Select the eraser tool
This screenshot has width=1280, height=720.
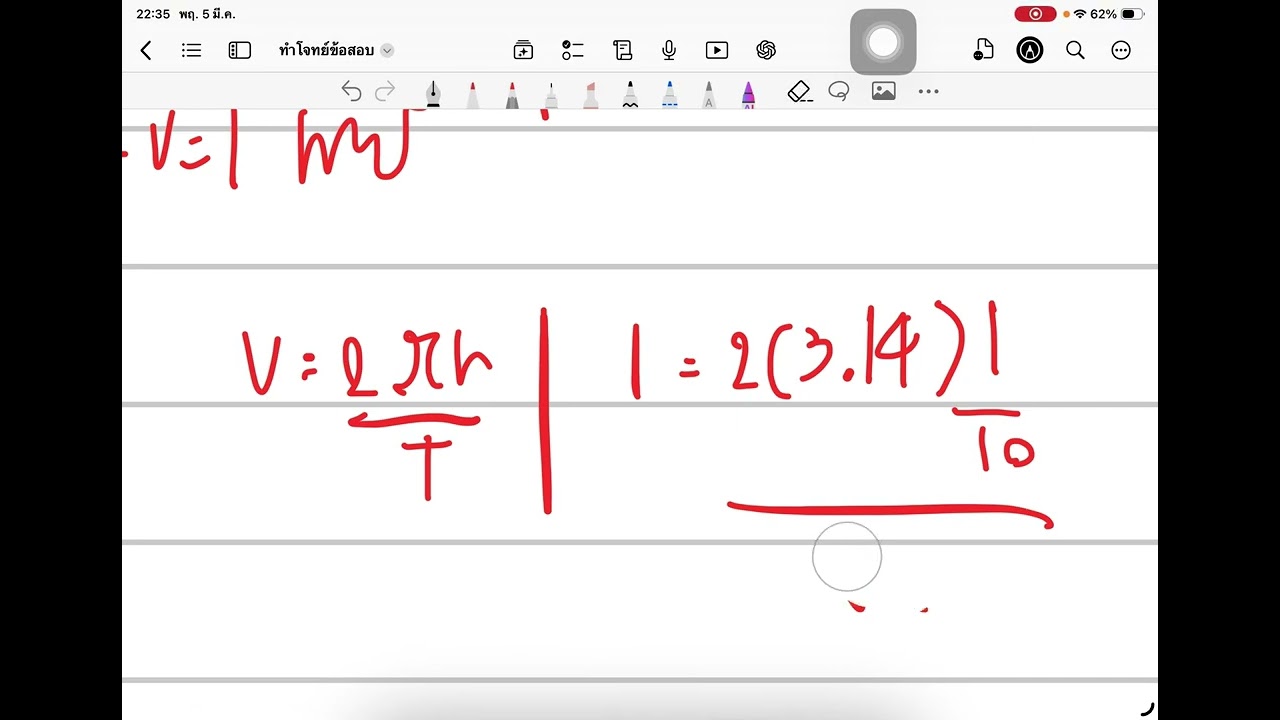pyautogui.click(x=800, y=92)
